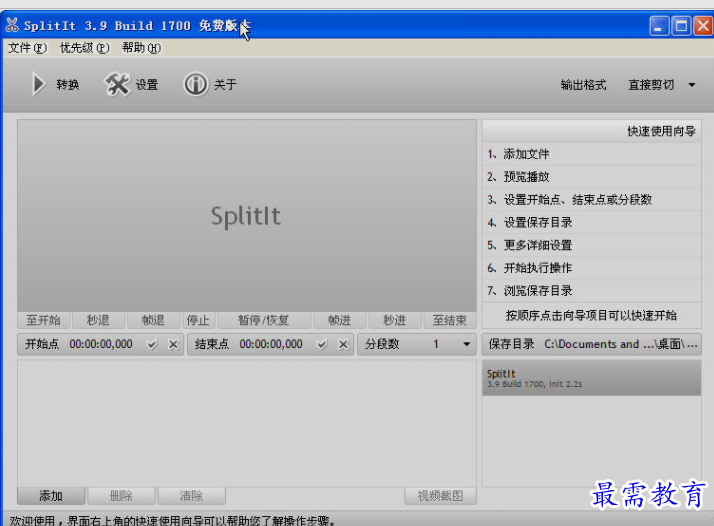Click the 快速使用向导 panel header
714x526 pixels.
pyautogui.click(x=592, y=132)
